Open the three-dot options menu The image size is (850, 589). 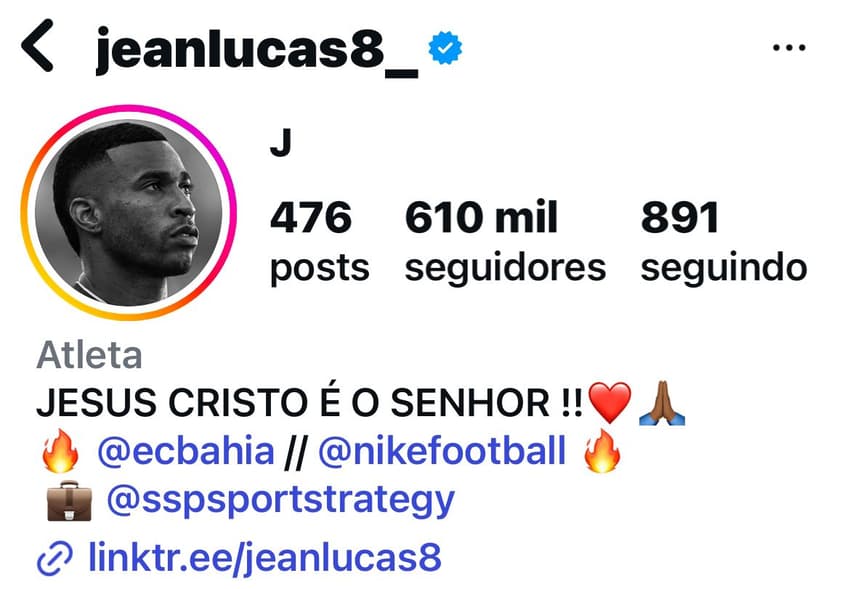[789, 48]
